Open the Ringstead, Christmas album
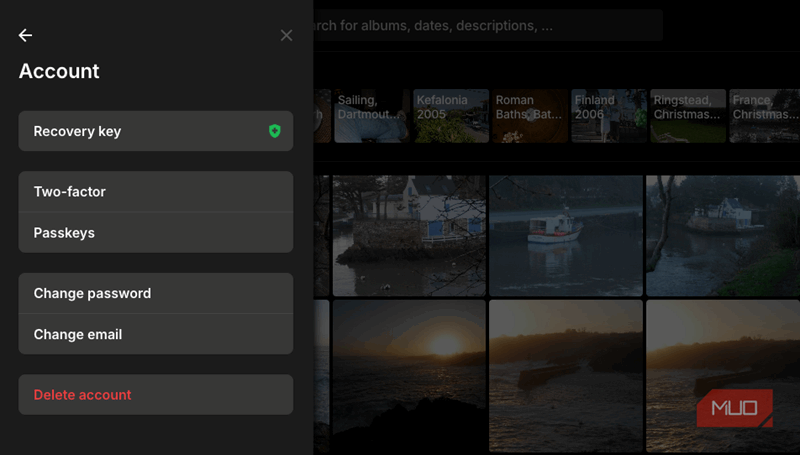The width and height of the screenshot is (800, 455). [688, 116]
